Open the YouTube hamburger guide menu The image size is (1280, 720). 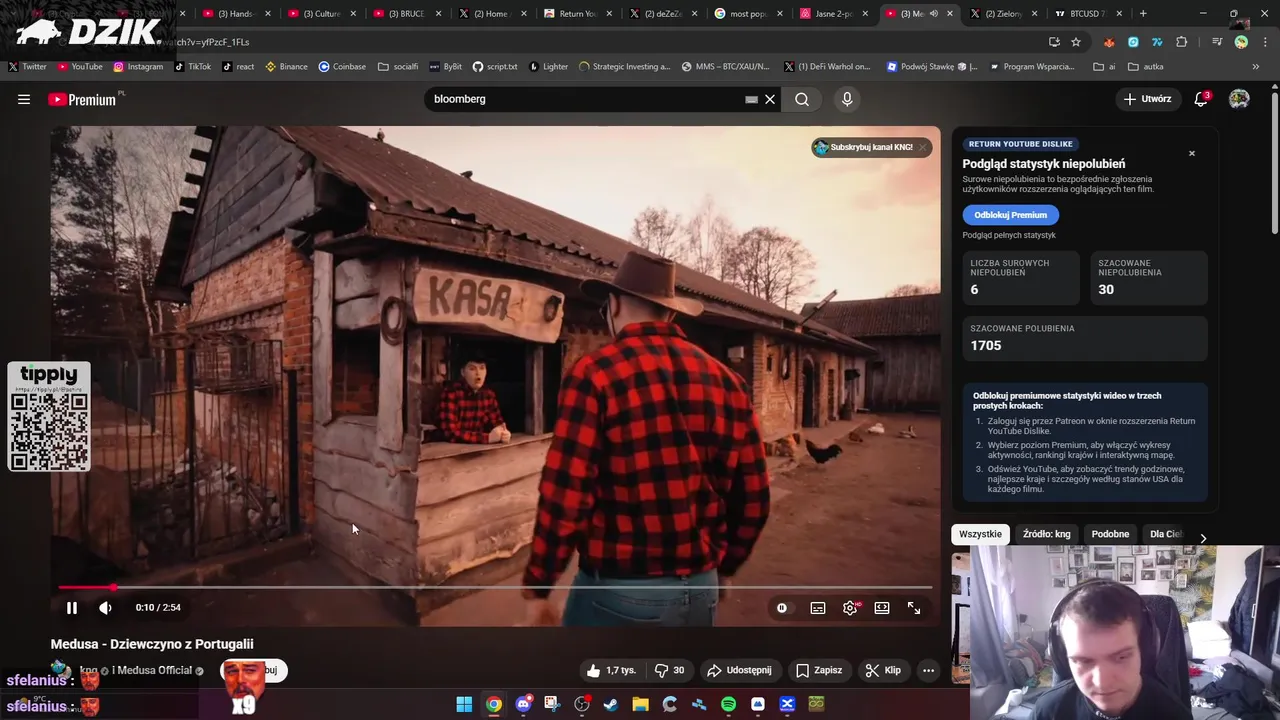[24, 99]
